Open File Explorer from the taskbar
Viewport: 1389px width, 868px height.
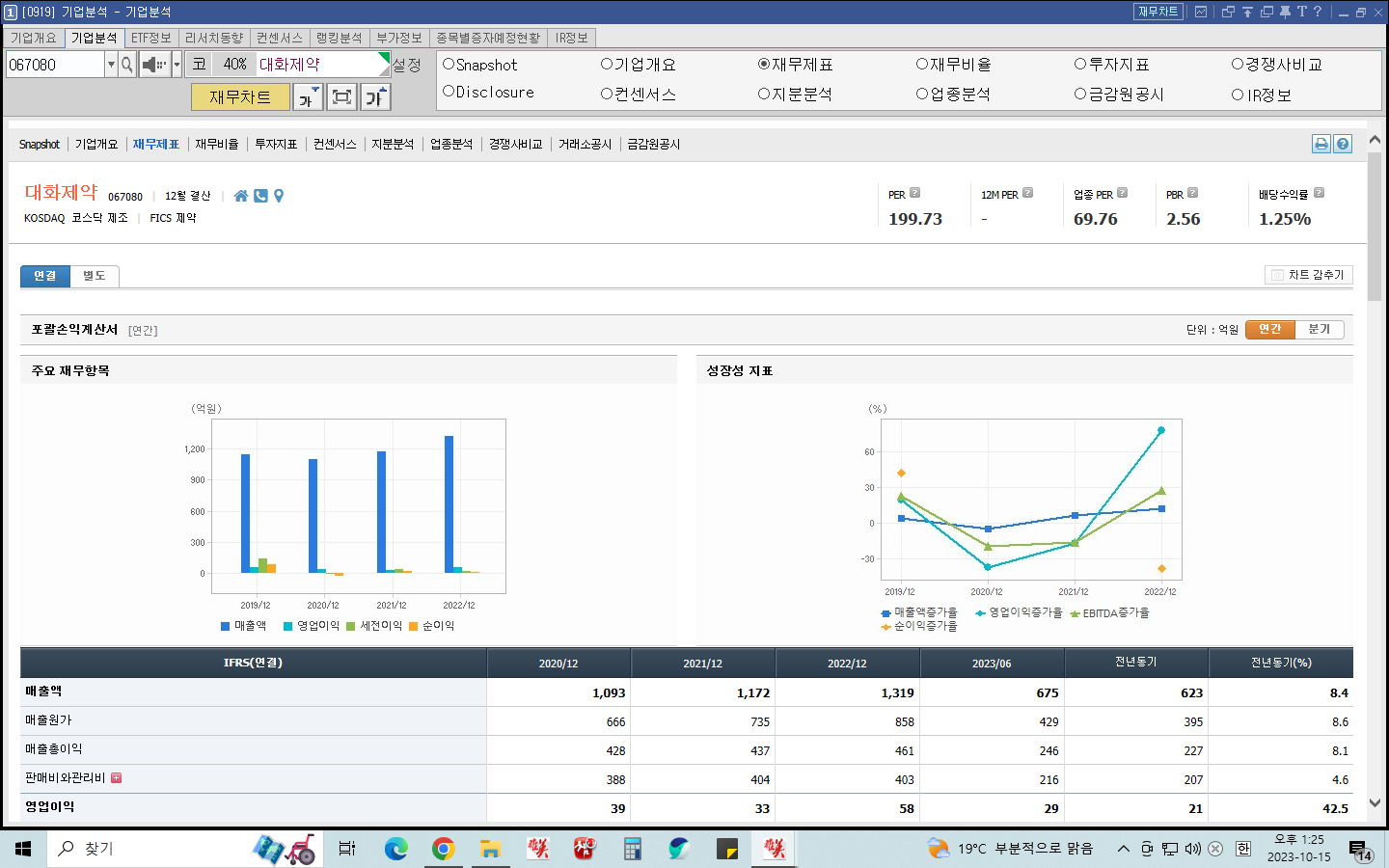click(490, 849)
